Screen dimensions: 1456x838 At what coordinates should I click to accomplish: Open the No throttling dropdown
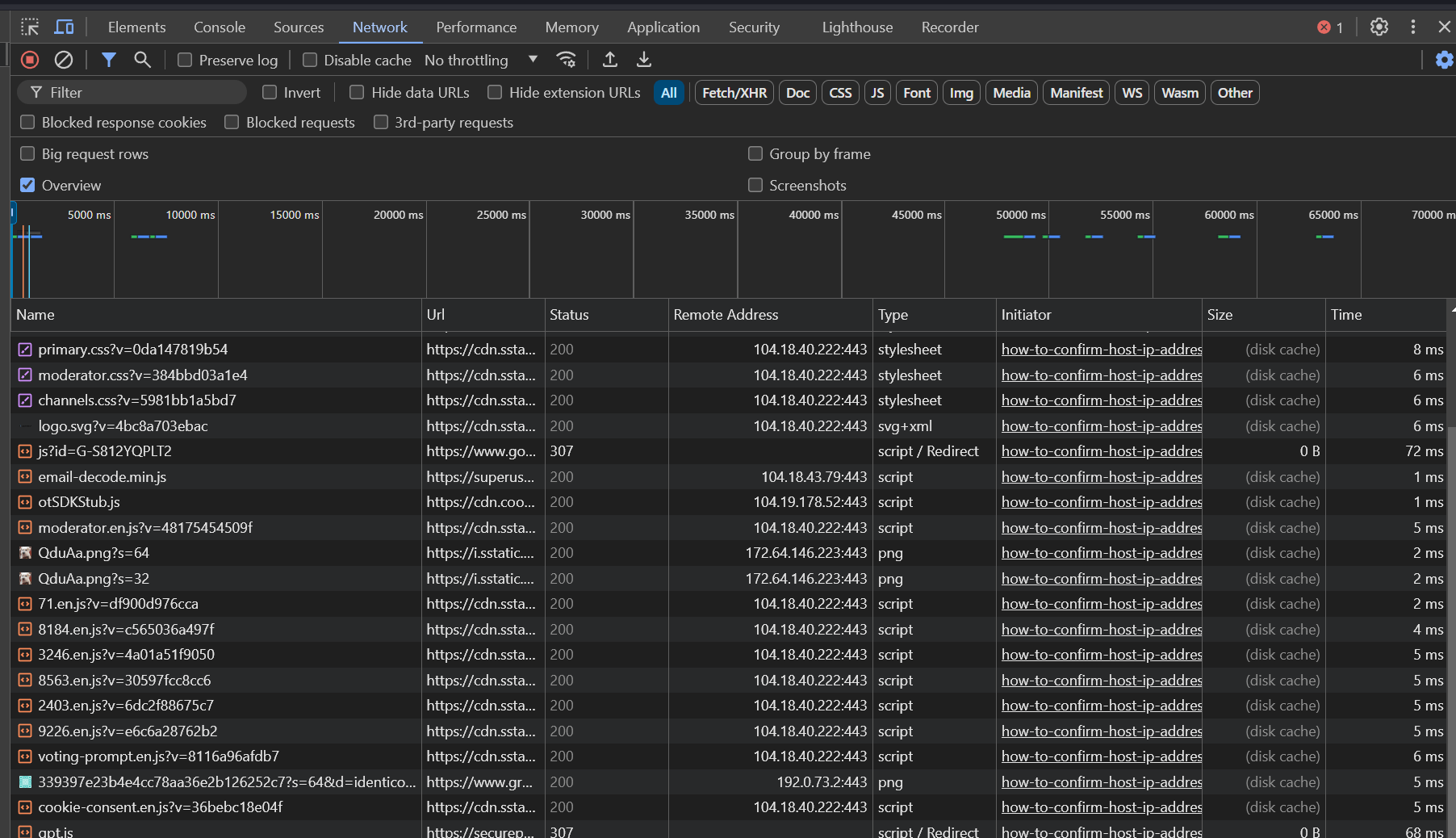click(481, 60)
